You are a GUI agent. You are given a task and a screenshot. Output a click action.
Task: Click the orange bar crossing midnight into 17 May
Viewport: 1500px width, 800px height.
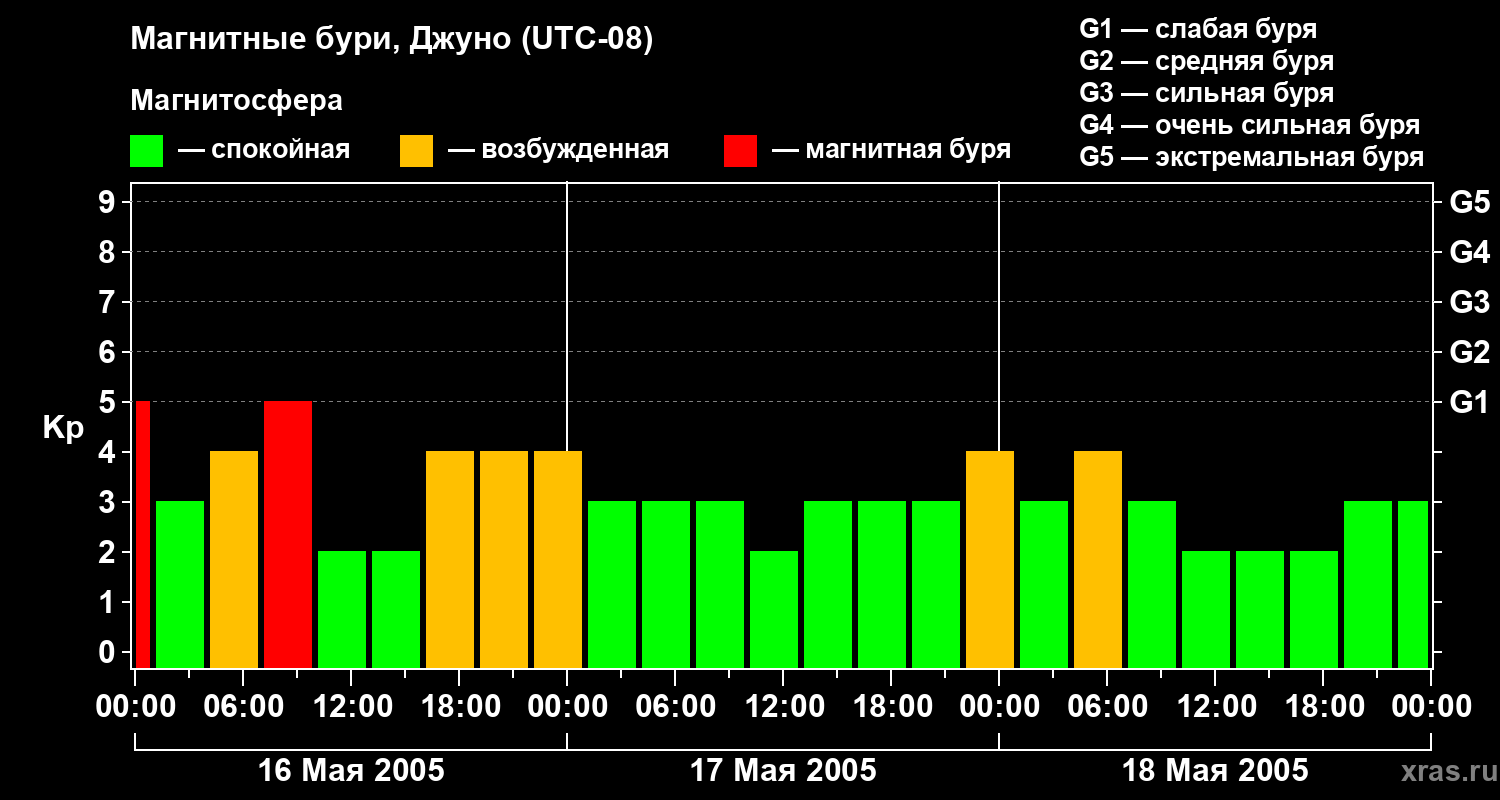pyautogui.click(x=558, y=559)
